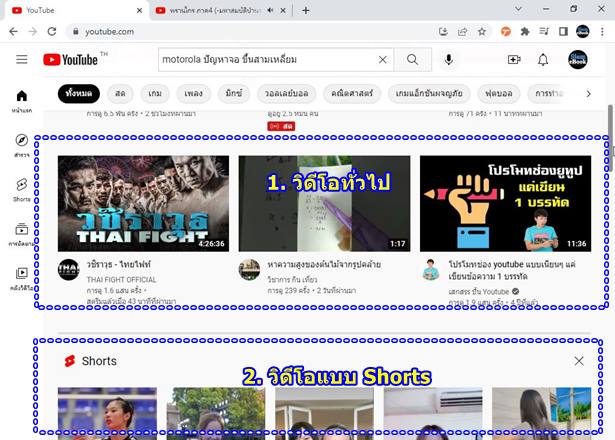Open the 1:17 tree height video thumbnail

pos(324,204)
